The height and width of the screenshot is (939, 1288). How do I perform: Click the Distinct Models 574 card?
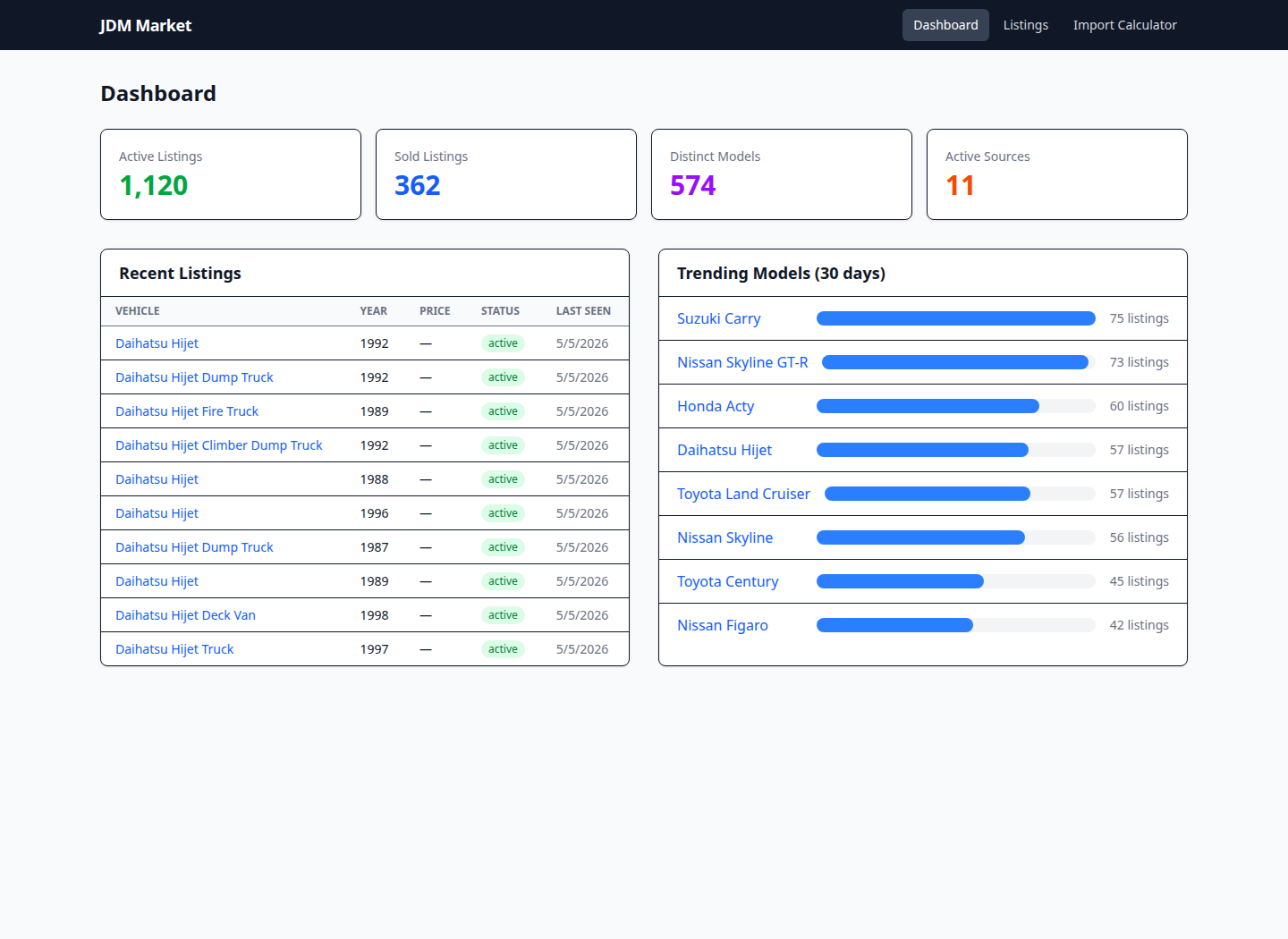tap(782, 174)
